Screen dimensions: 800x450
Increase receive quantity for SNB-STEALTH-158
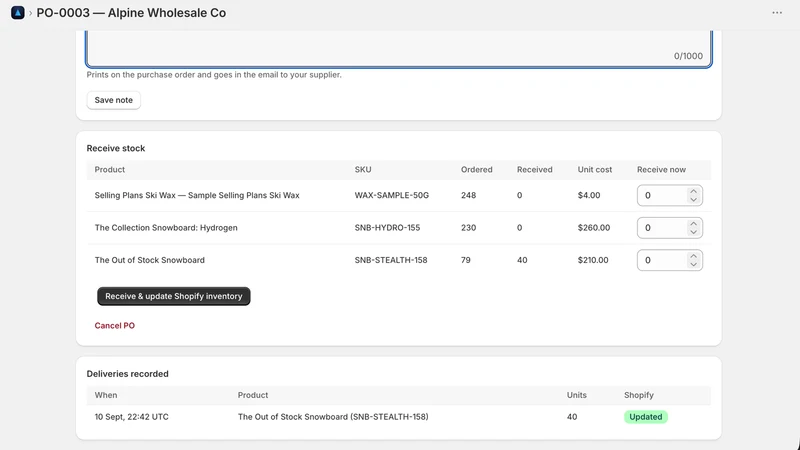click(693, 256)
